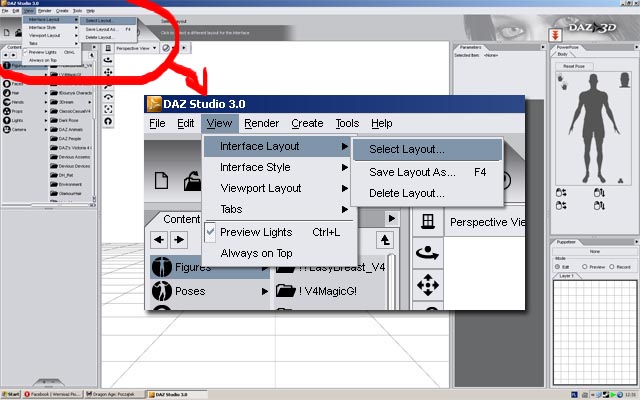Click the draw style sphere icon beside Perspective View

click(166, 48)
